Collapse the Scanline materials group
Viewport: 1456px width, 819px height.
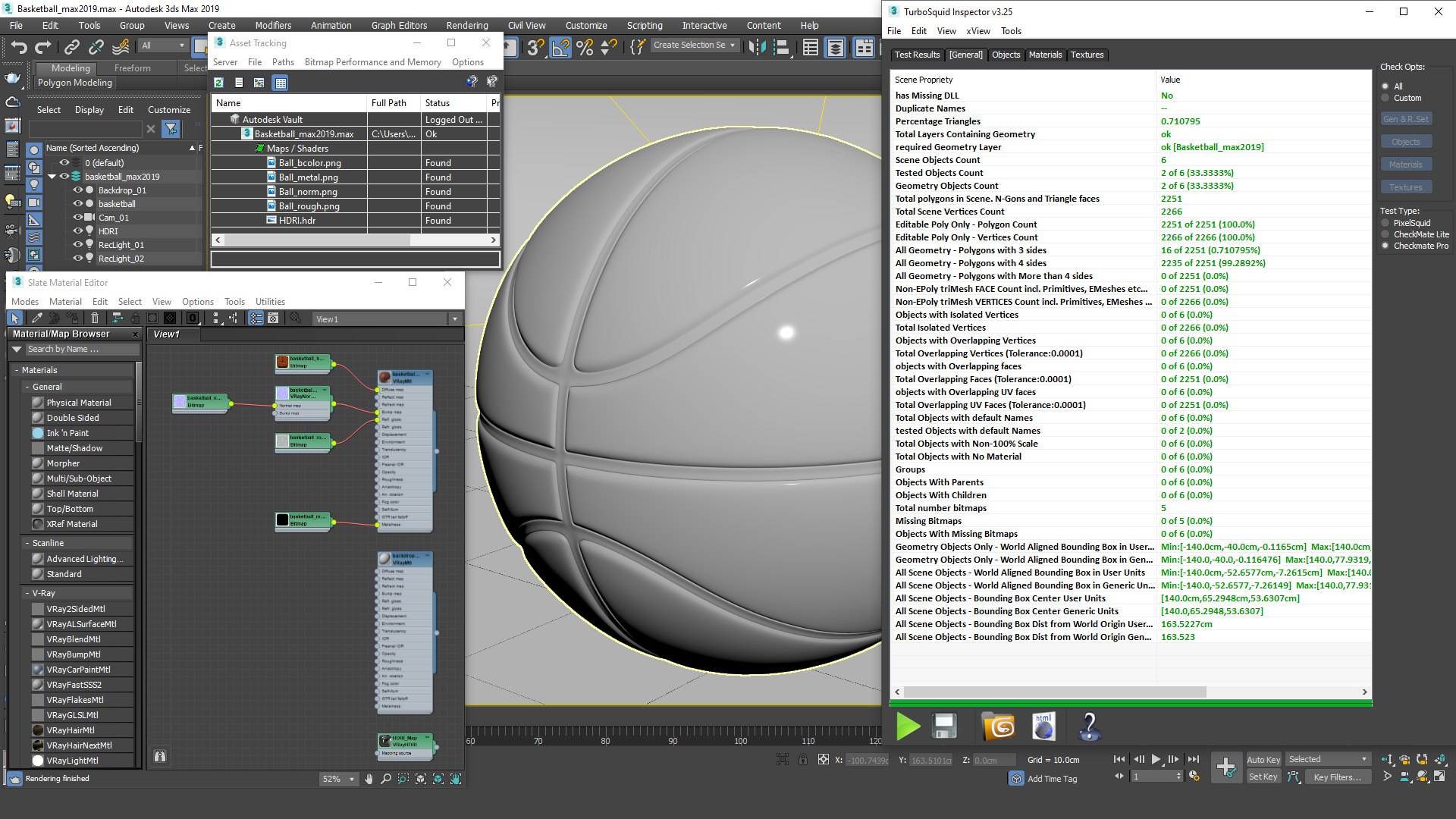(x=27, y=543)
